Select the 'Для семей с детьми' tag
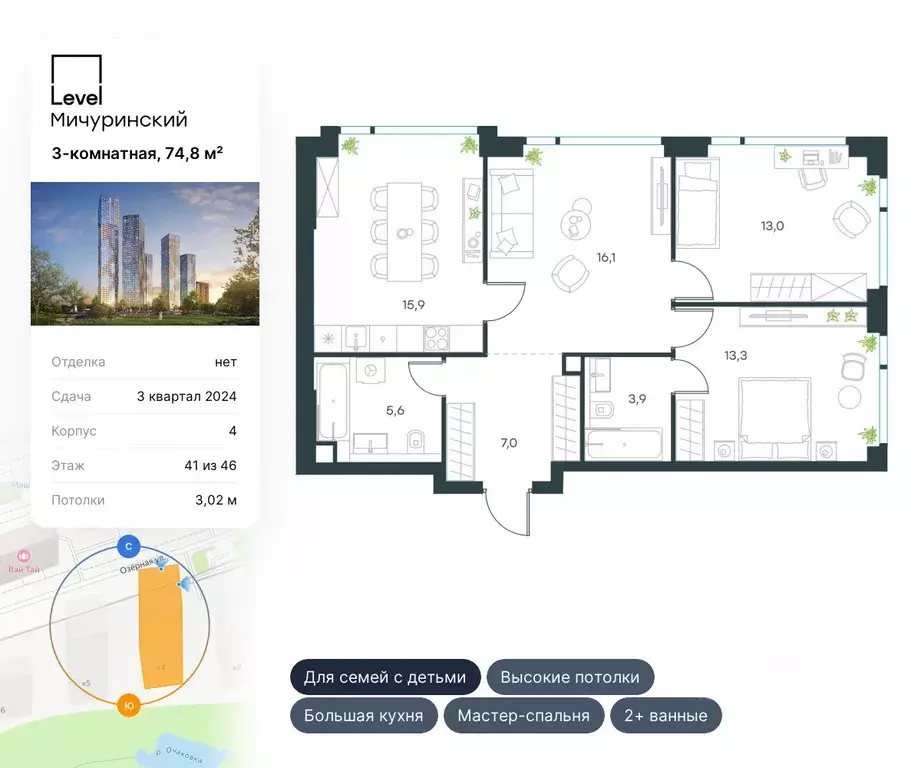Screen dimensions: 921x768 [385, 677]
